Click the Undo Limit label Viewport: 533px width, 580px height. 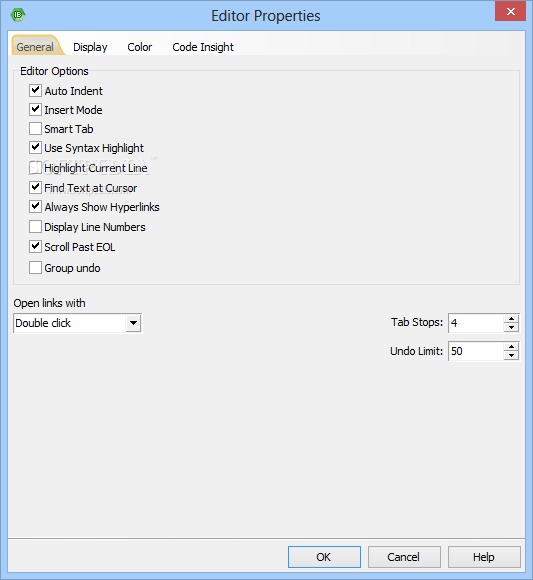click(416, 351)
